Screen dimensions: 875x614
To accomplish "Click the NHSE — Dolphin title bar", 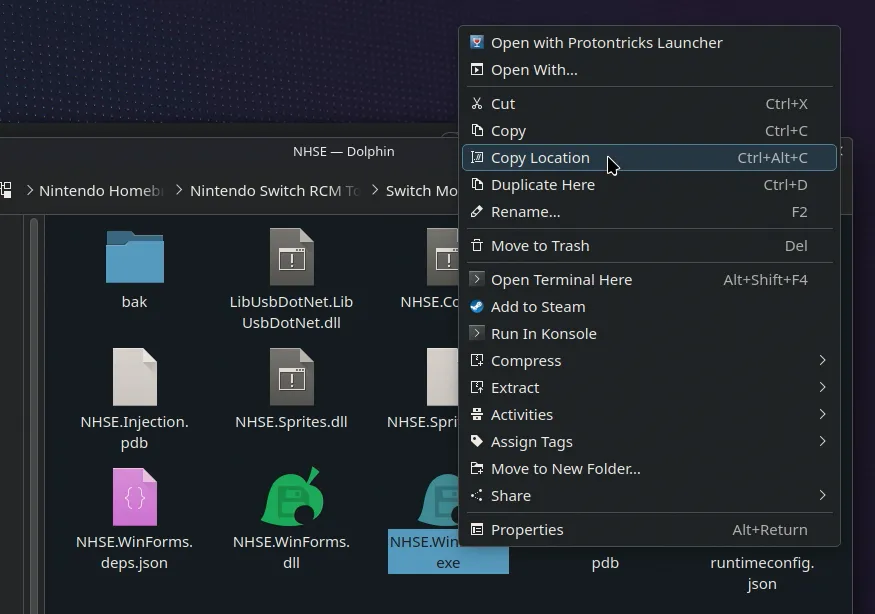I will click(x=343, y=151).
